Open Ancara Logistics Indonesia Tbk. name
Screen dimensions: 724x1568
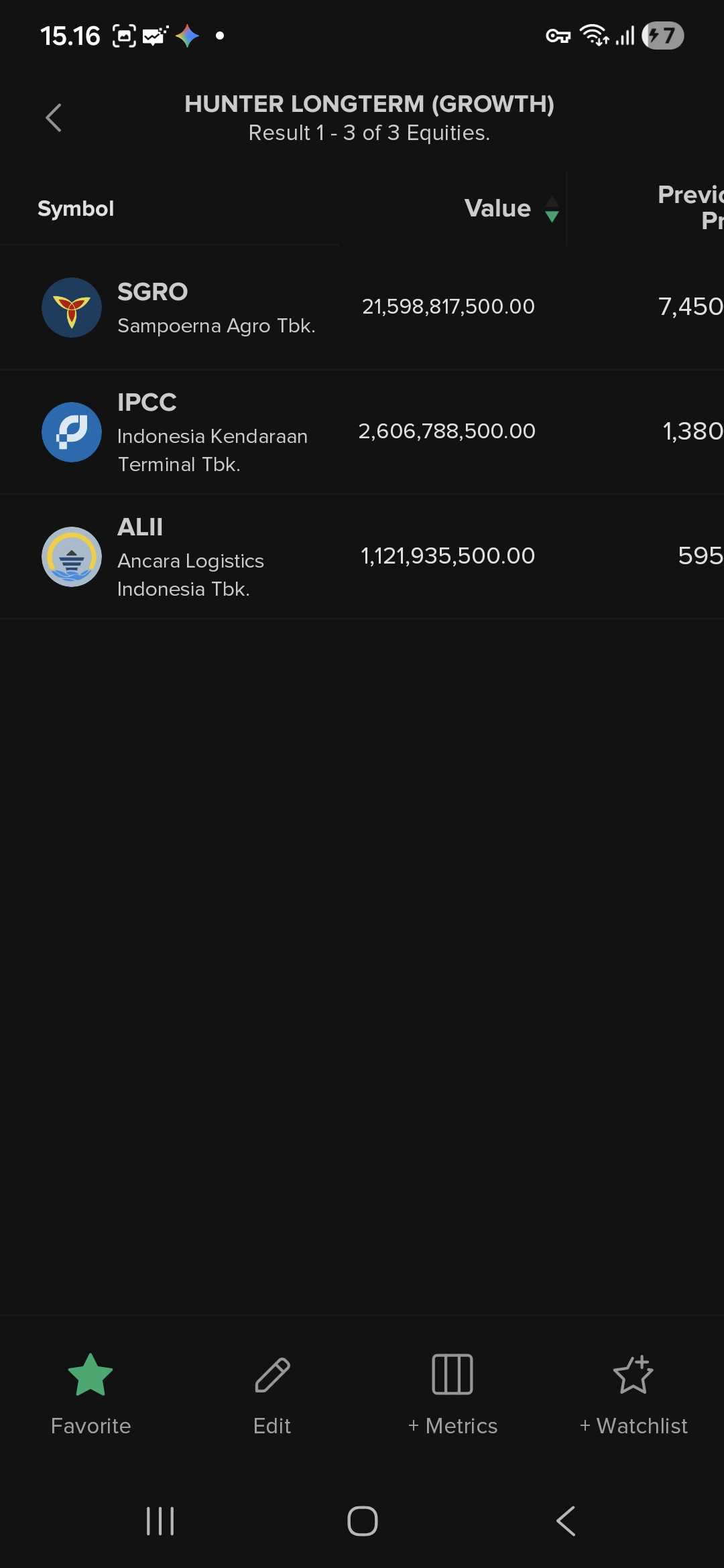[x=190, y=574]
